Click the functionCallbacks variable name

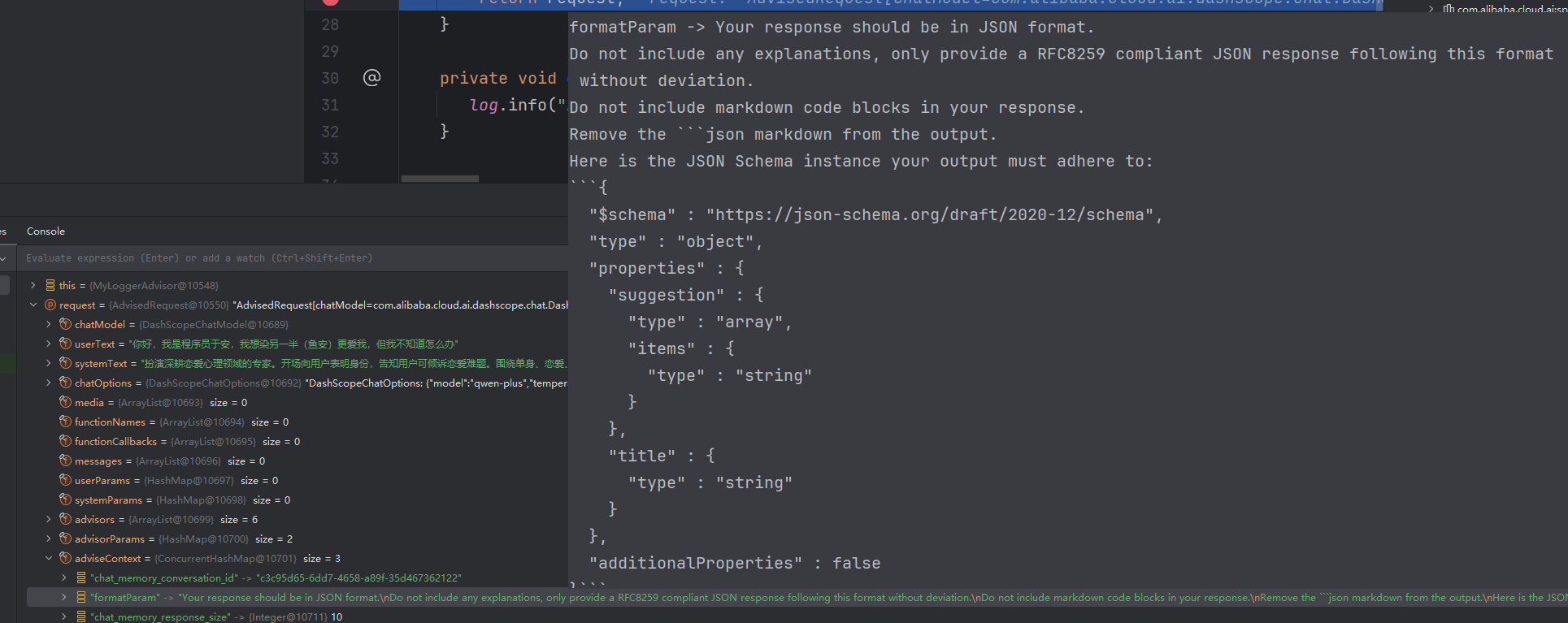[x=115, y=441]
